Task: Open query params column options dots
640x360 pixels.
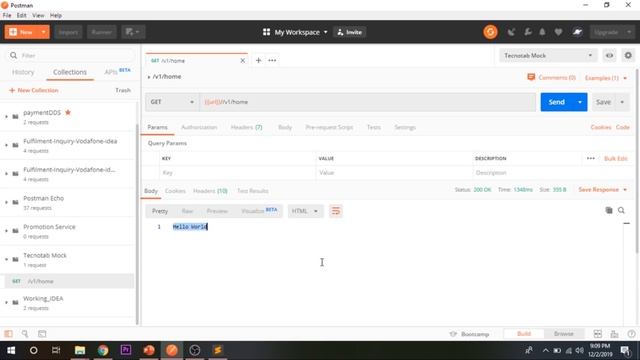Action: [x=591, y=158]
